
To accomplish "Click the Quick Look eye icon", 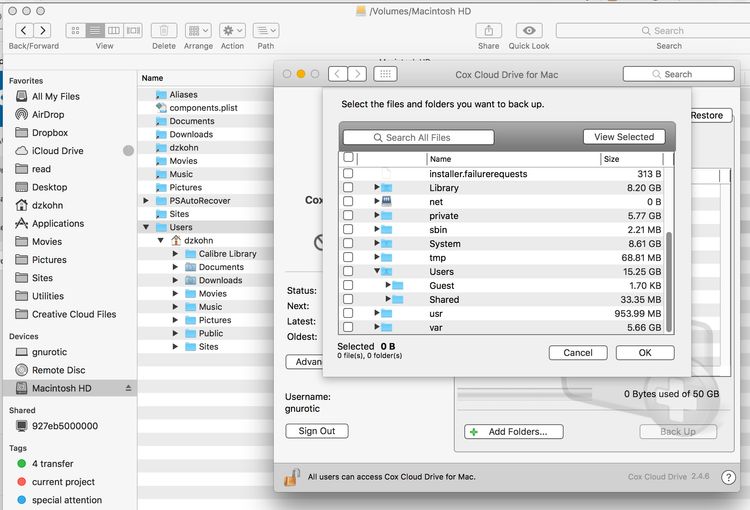I will pos(529,31).
